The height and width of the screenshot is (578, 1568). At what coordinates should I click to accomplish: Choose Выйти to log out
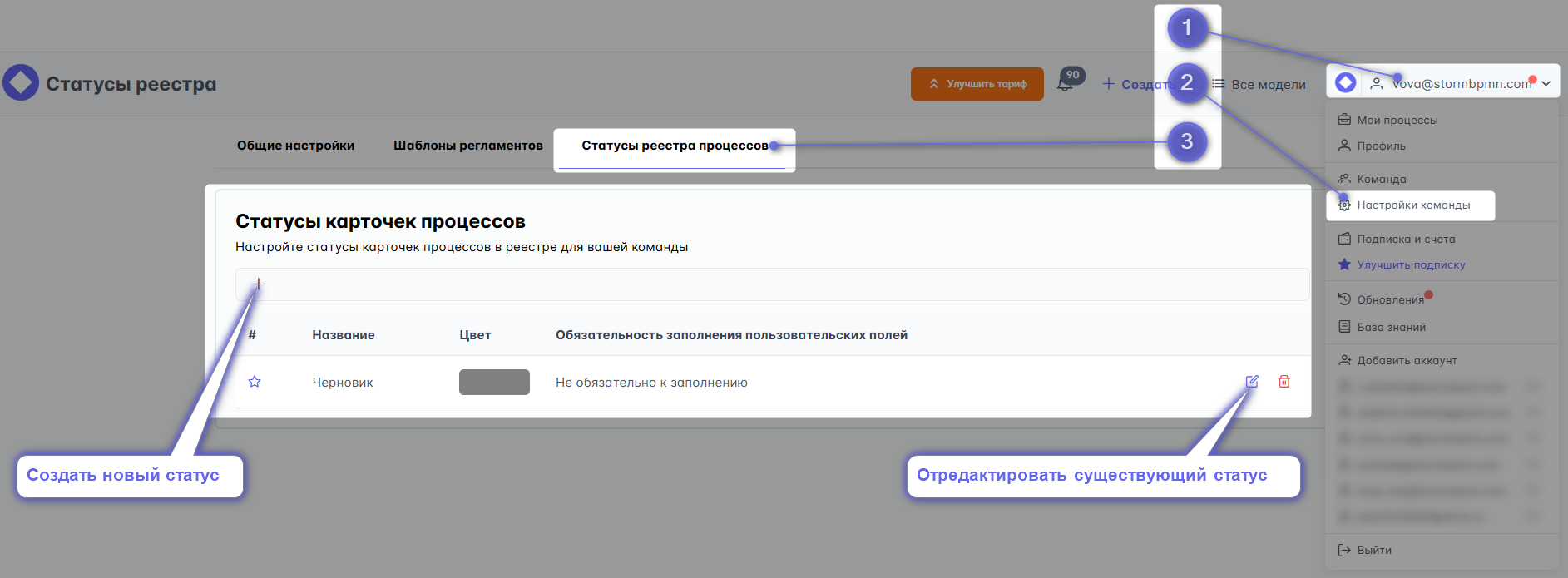tap(1373, 550)
